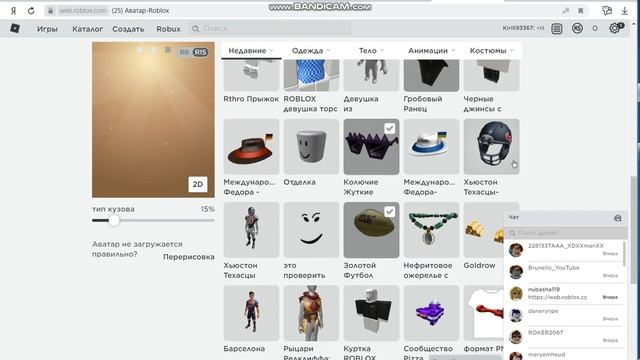The width and height of the screenshot is (640, 360).
Task: Select the Рыцари Редклифа costume item
Action: 311,313
